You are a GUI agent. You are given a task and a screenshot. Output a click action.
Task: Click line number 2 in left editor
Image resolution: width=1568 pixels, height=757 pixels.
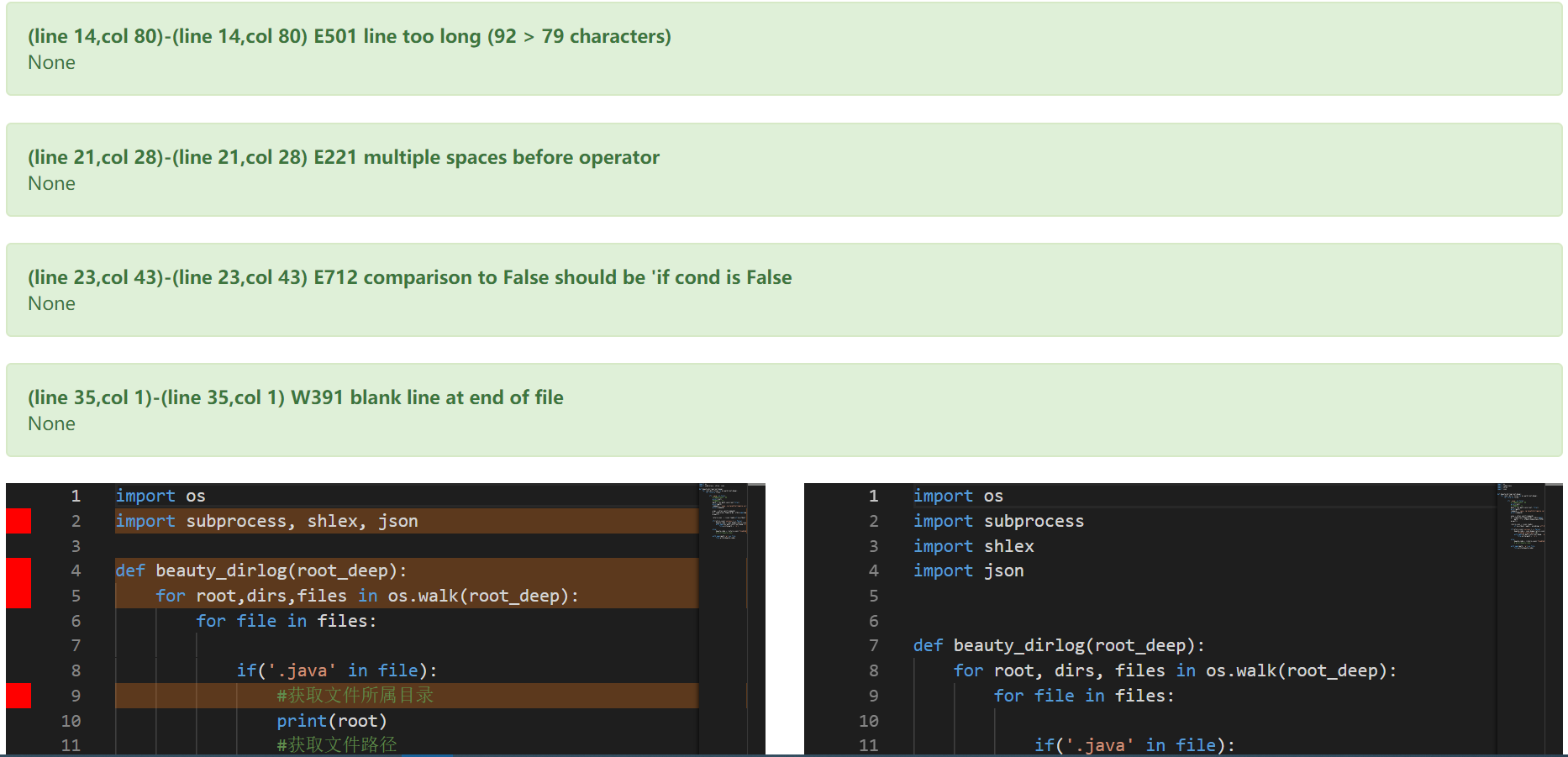76,521
